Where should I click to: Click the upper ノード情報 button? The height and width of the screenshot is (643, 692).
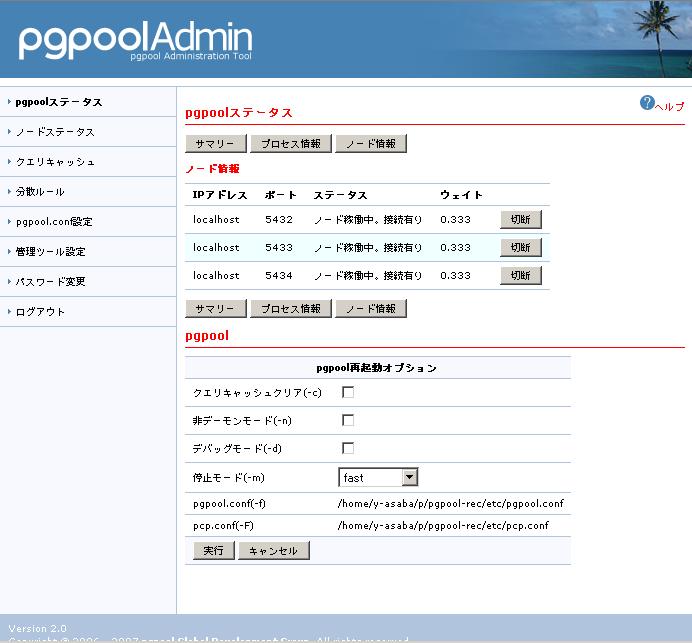click(x=371, y=144)
